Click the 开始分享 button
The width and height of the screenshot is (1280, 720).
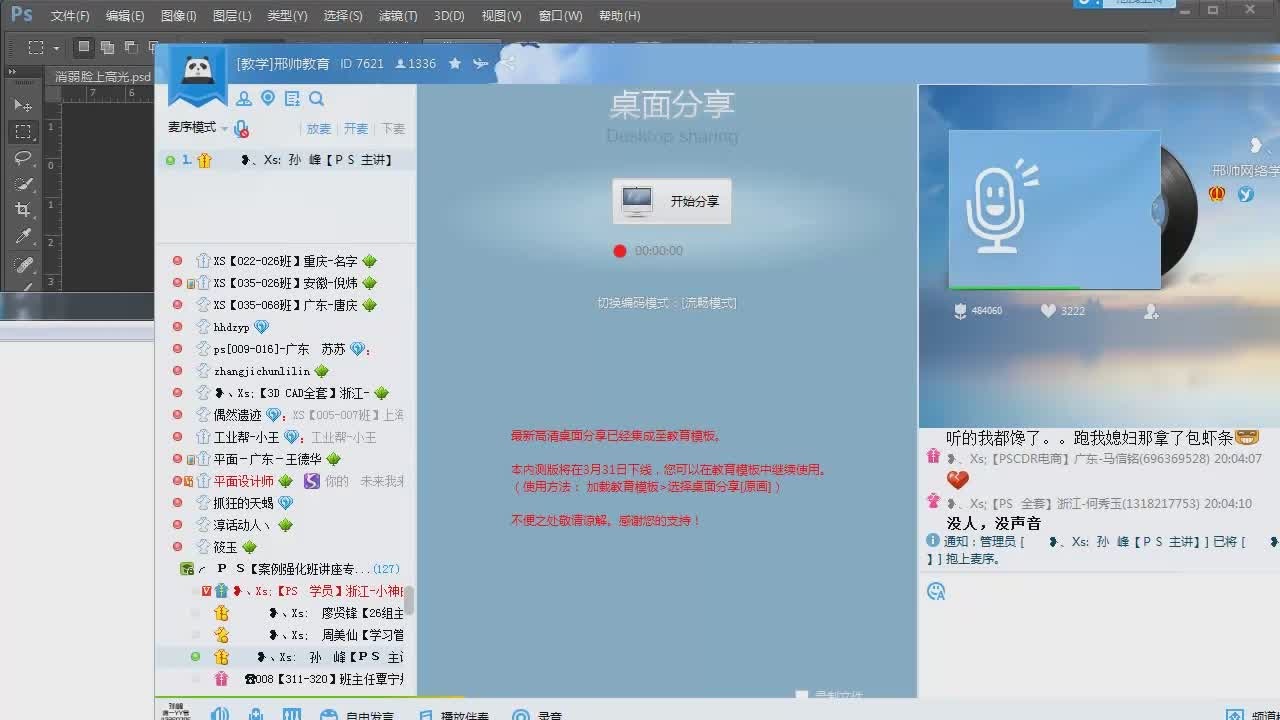pyautogui.click(x=672, y=201)
